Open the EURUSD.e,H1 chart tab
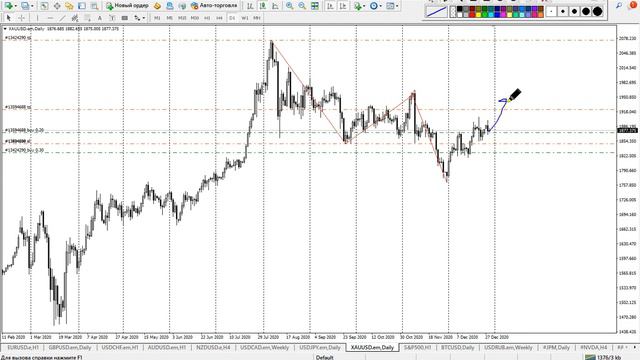The height and width of the screenshot is (360, 640). click(x=23, y=347)
